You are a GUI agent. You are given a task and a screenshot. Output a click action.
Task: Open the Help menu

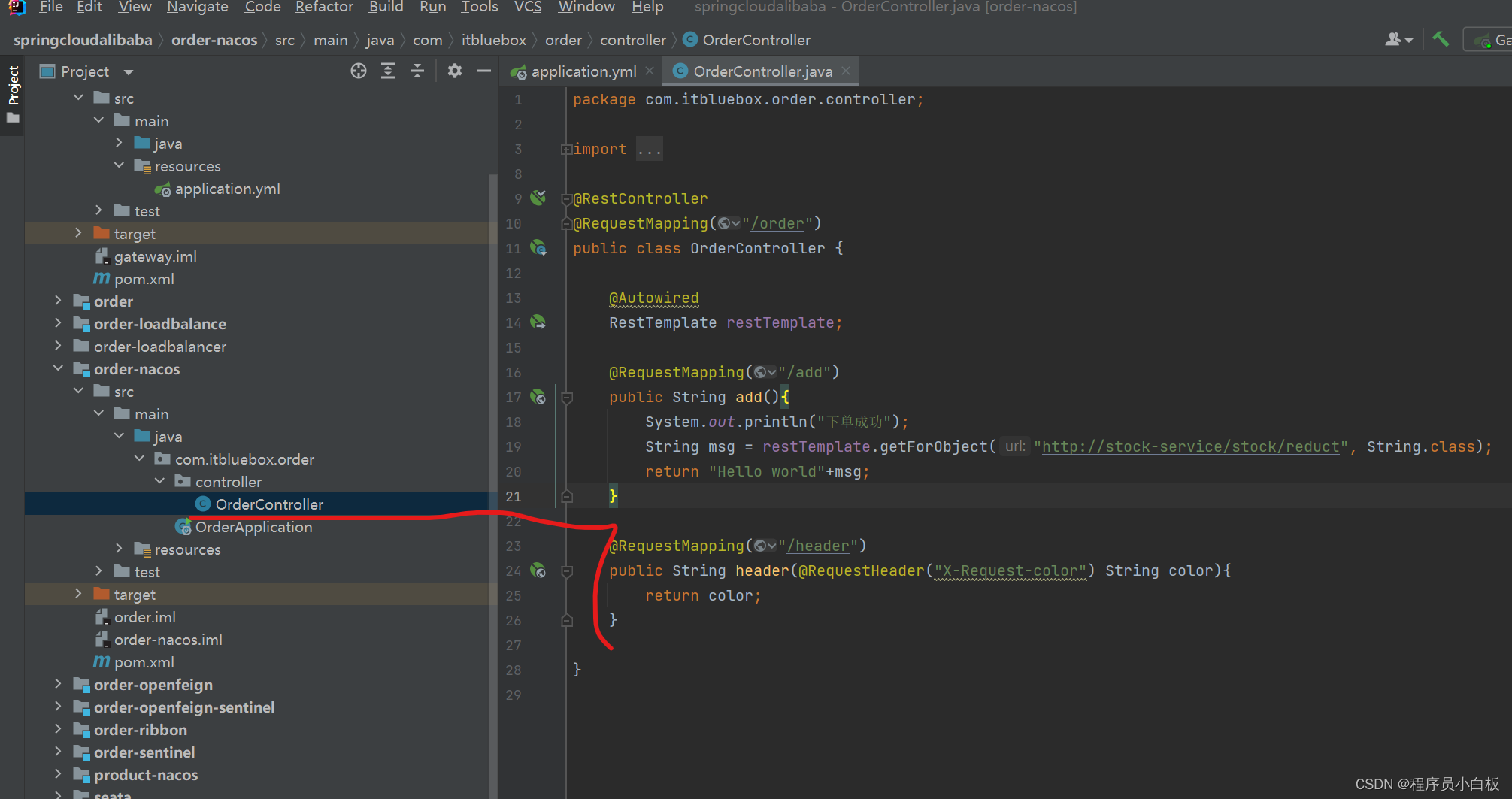coord(647,7)
